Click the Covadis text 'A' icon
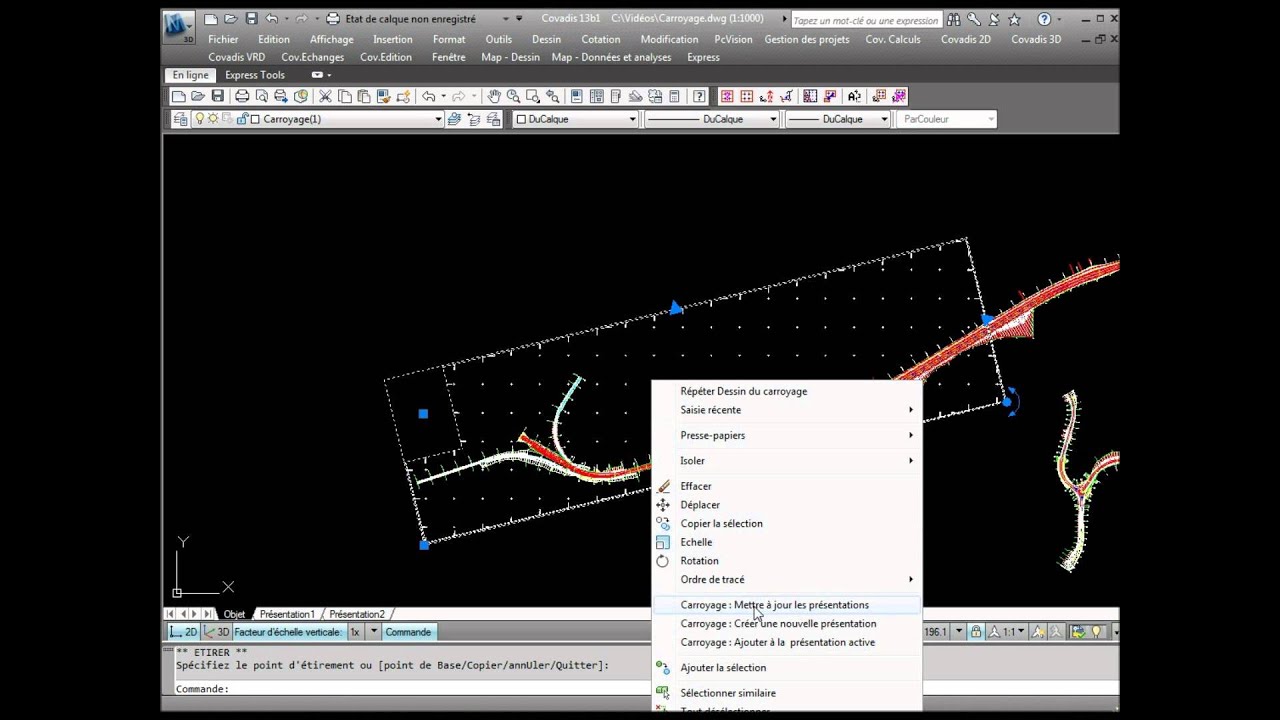Screen dimensions: 1280x720 (x=854, y=96)
